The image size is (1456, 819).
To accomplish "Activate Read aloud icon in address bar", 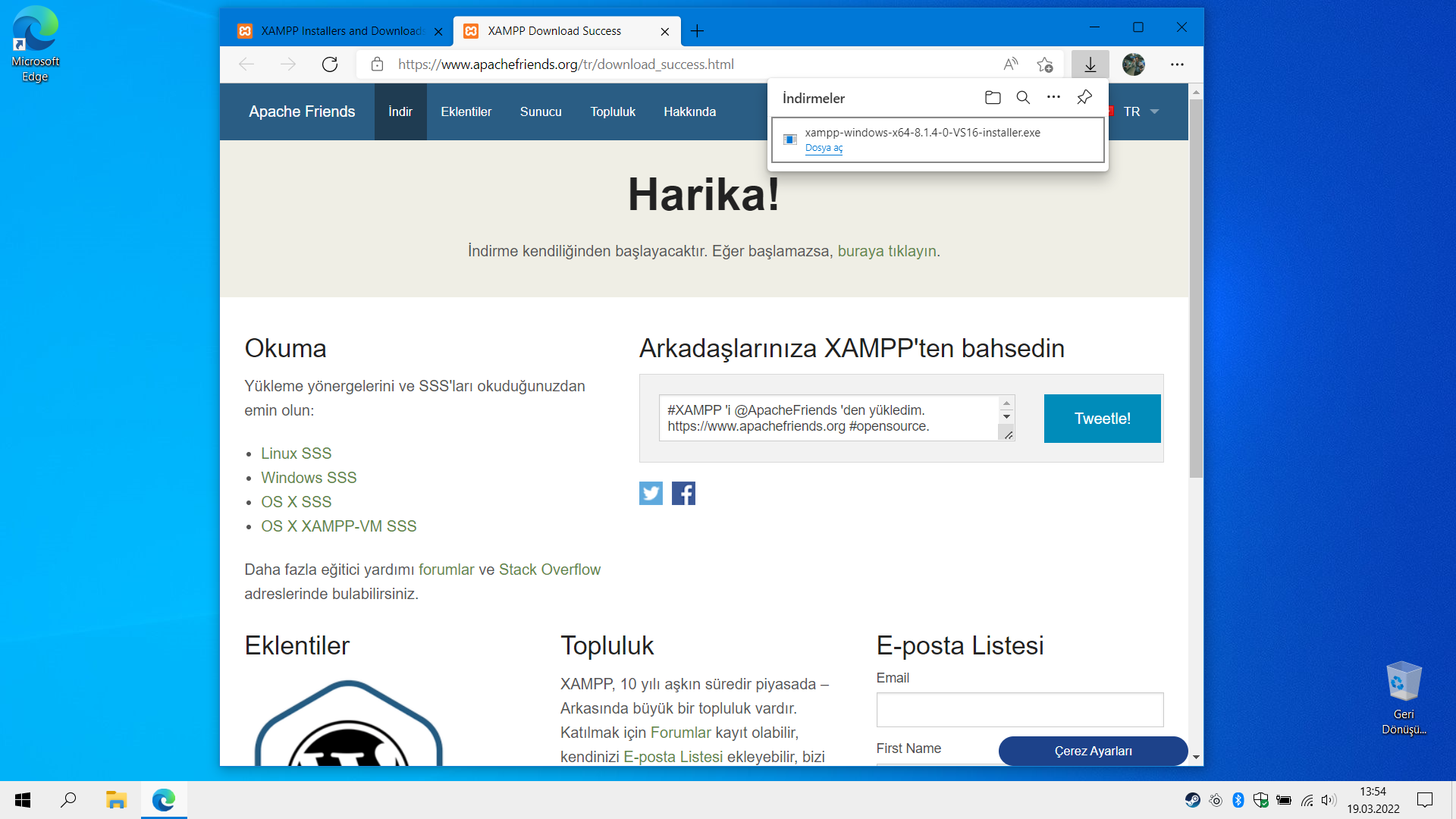I will click(x=1011, y=64).
